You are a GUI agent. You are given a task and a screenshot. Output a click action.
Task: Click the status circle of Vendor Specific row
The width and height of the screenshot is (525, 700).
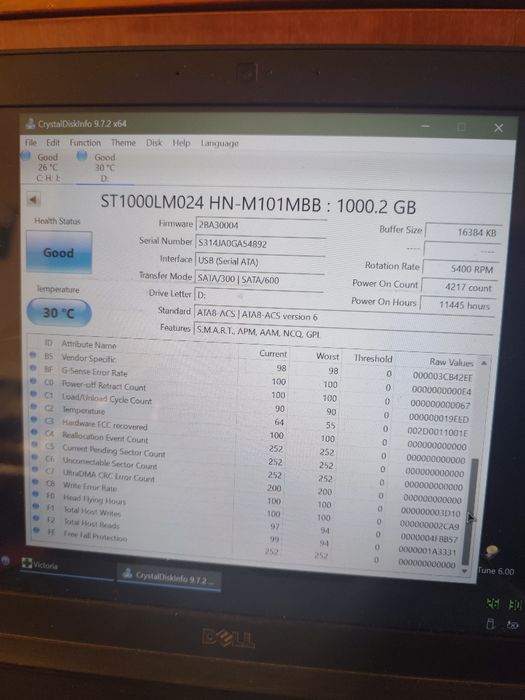coord(33,355)
